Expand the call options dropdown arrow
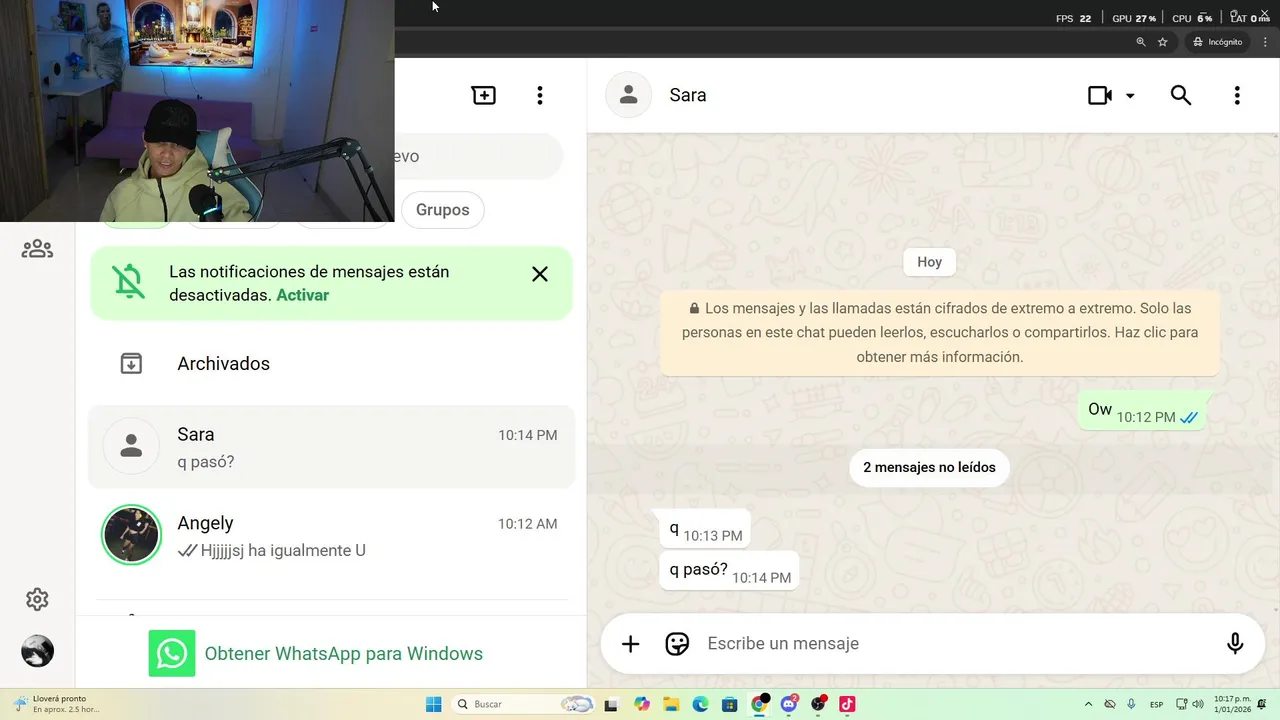Image resolution: width=1280 pixels, height=720 pixels. pos(1130,96)
